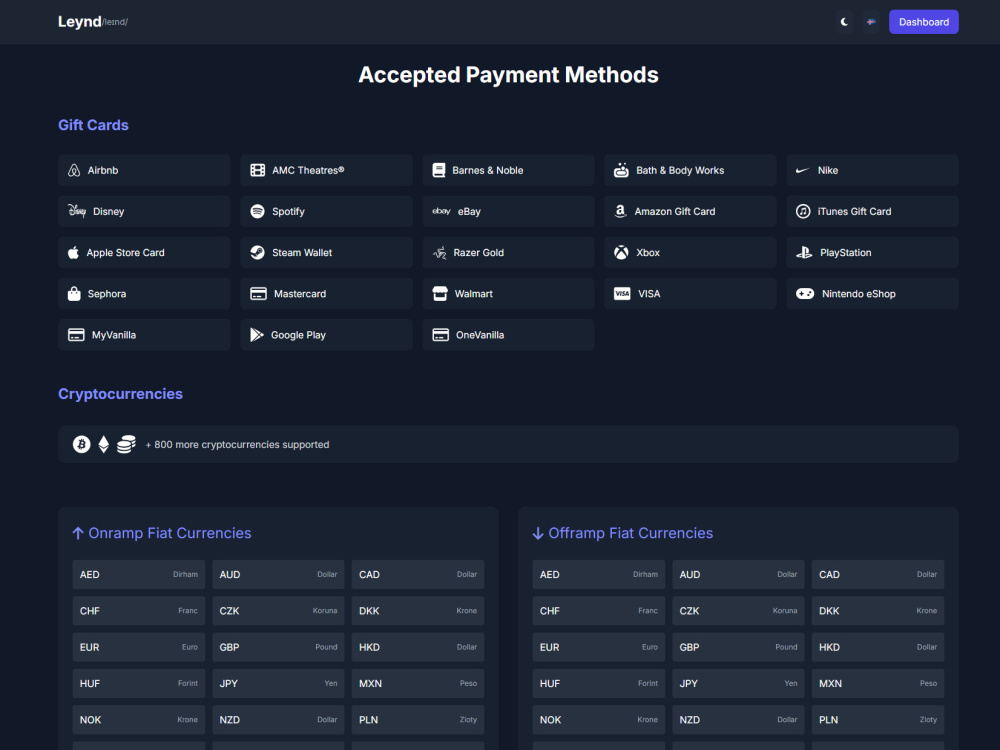Click the Barnes & Noble book icon

pos(439,170)
